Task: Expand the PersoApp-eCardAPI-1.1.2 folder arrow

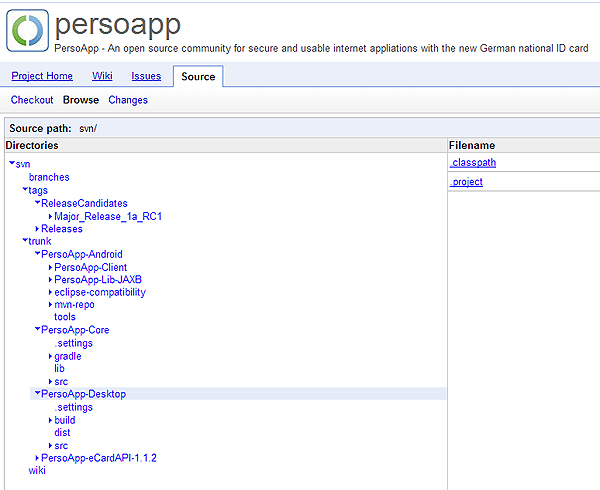Action: (x=37, y=458)
